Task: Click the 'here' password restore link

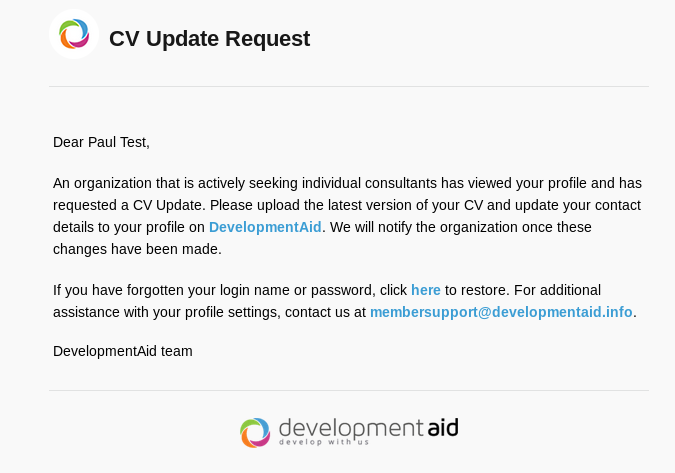Action: (426, 290)
